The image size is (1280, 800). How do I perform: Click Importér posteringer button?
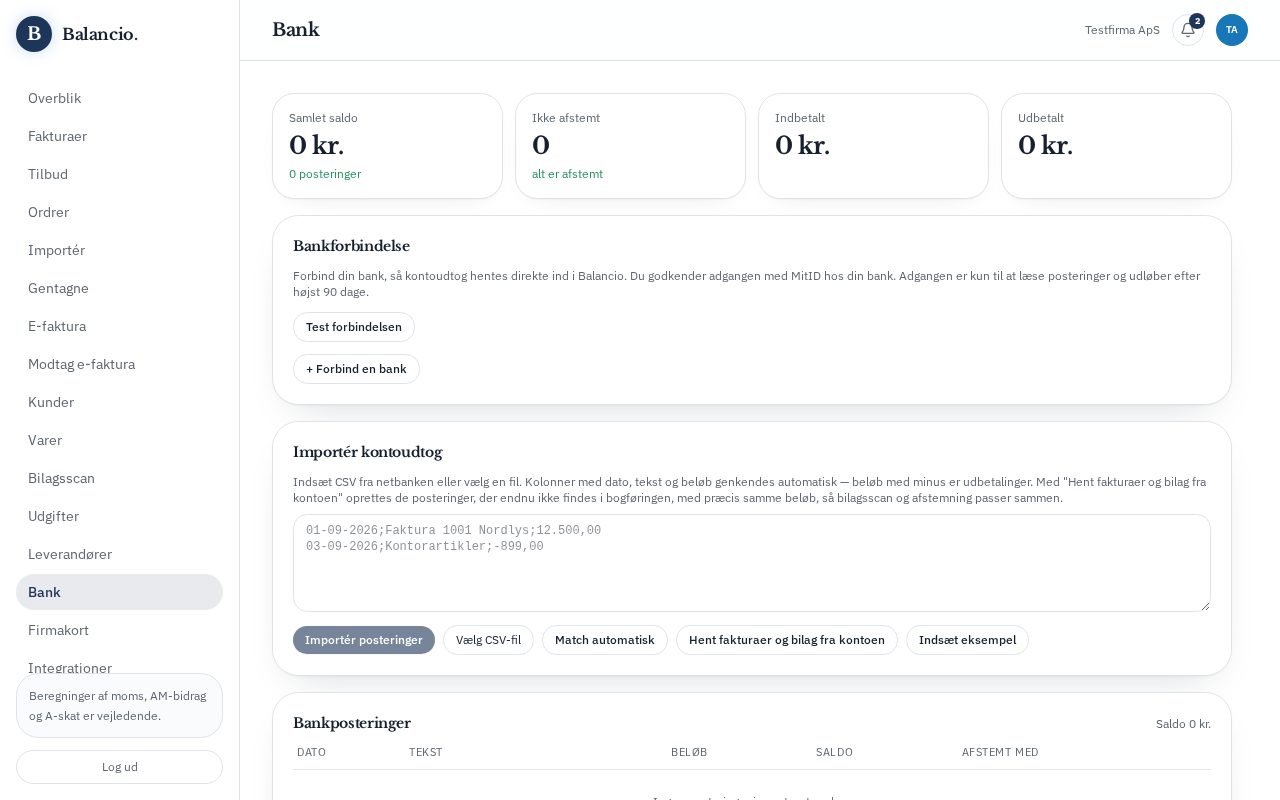coord(364,640)
